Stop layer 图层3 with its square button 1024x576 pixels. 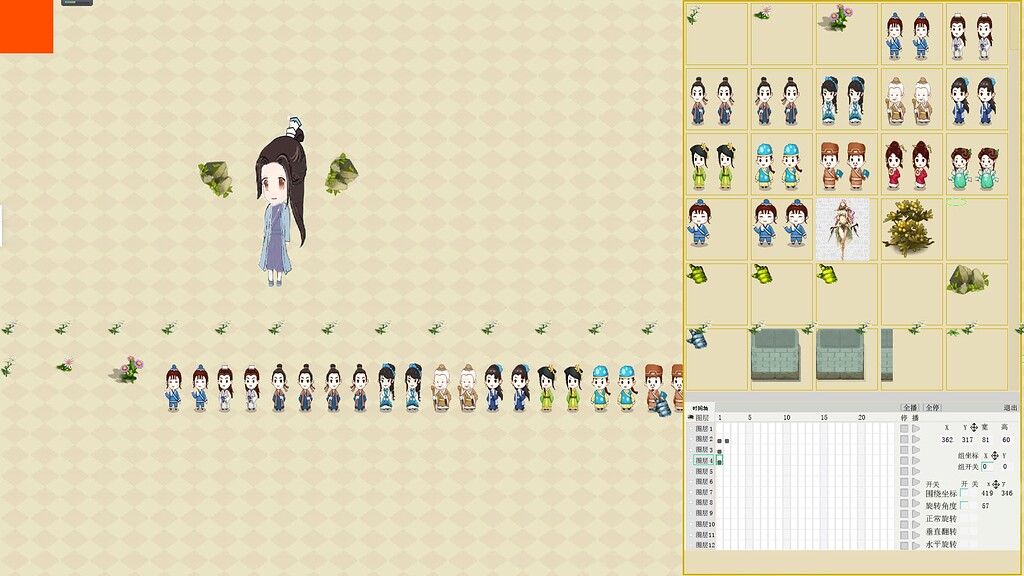[904, 450]
